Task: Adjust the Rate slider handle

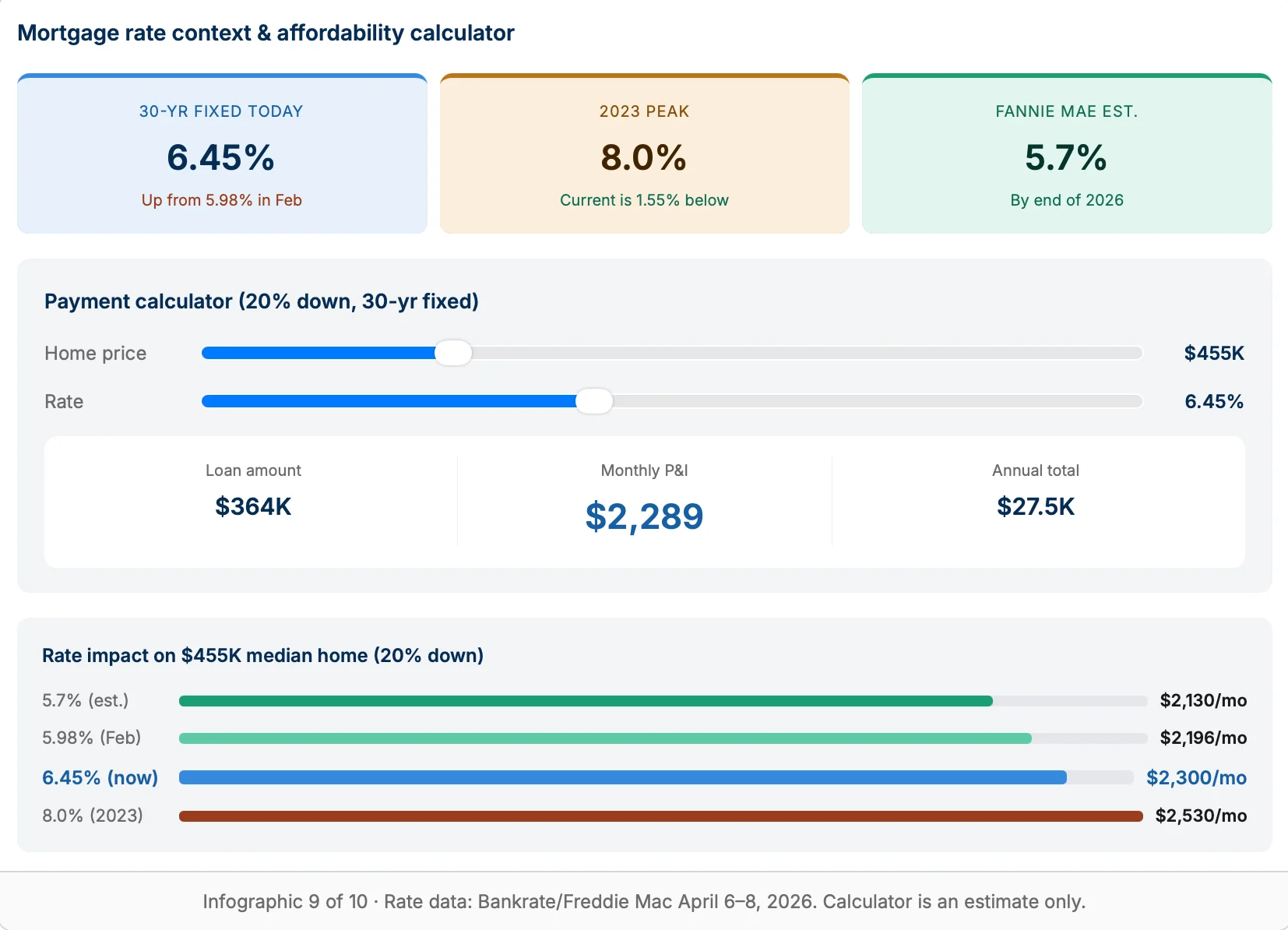Action: (594, 401)
